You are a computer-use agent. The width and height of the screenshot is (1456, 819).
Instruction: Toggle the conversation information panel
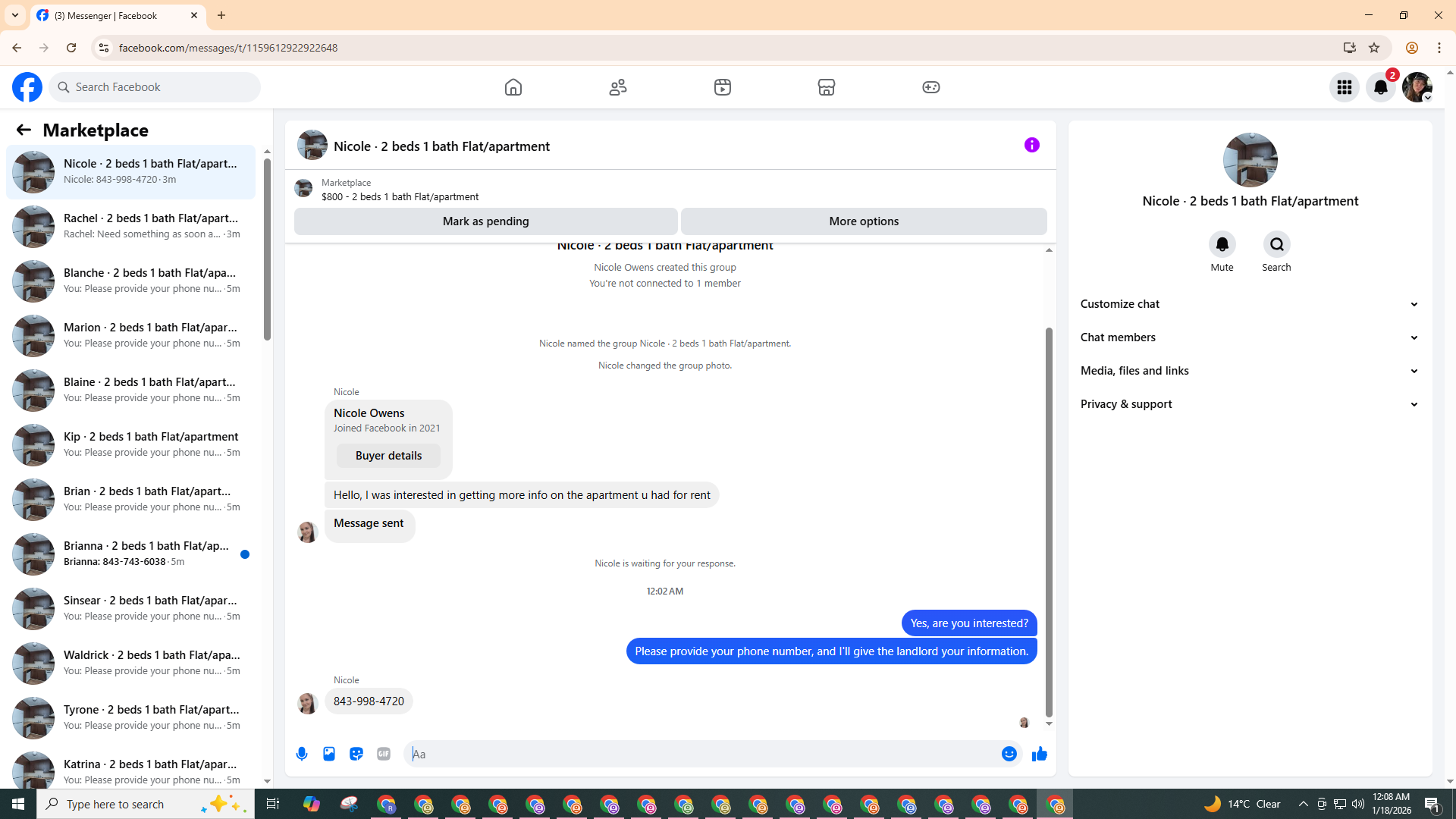point(1031,145)
